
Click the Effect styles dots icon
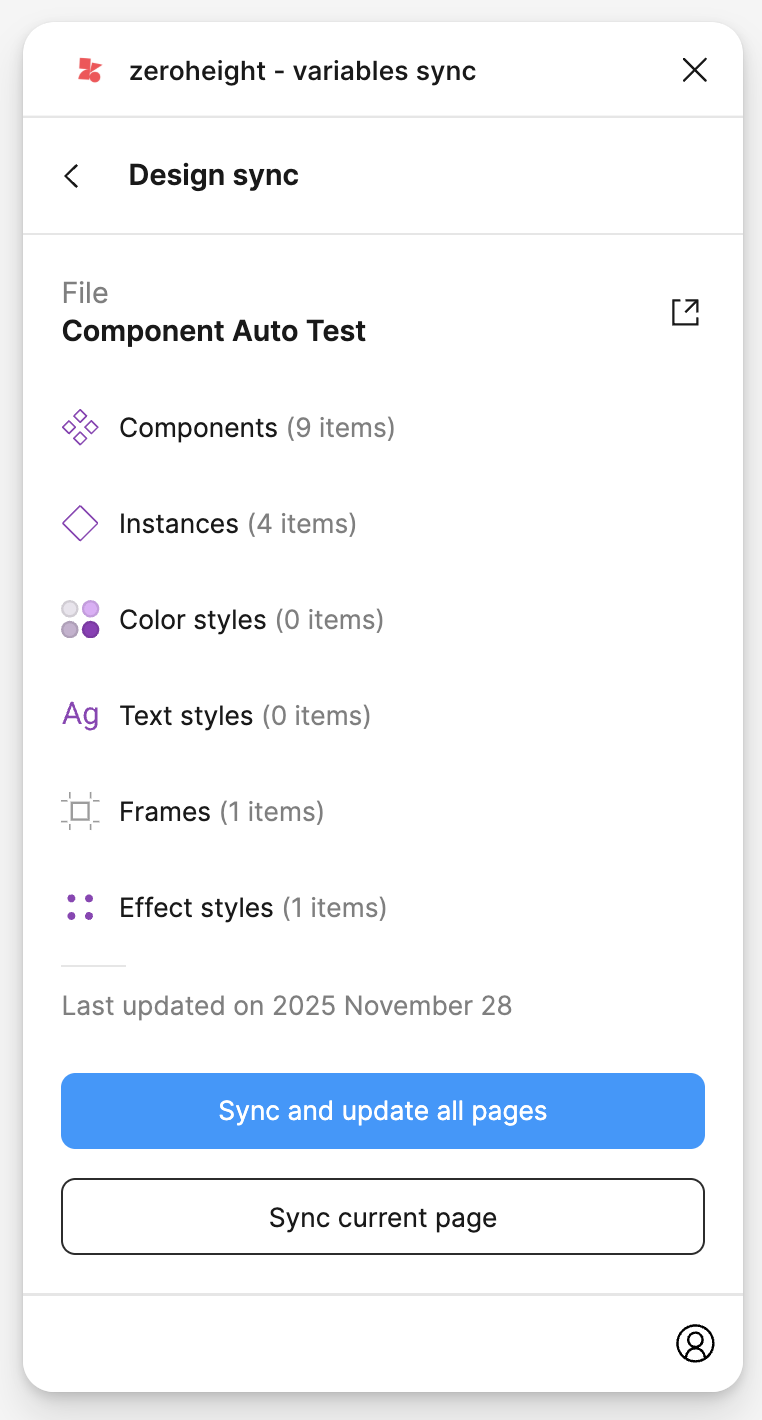[x=80, y=908]
